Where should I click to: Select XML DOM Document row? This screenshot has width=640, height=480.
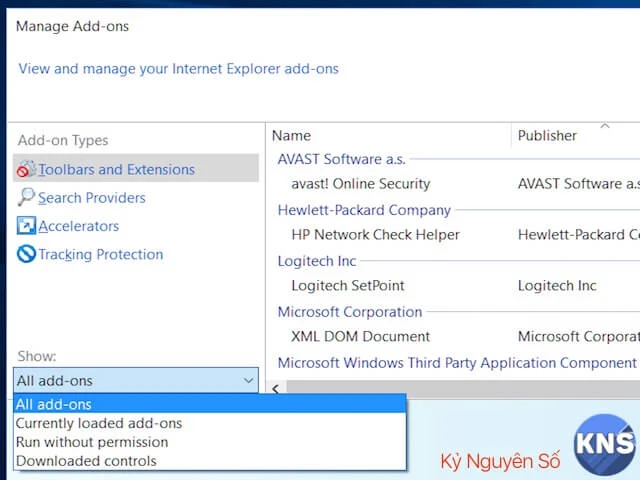click(360, 337)
